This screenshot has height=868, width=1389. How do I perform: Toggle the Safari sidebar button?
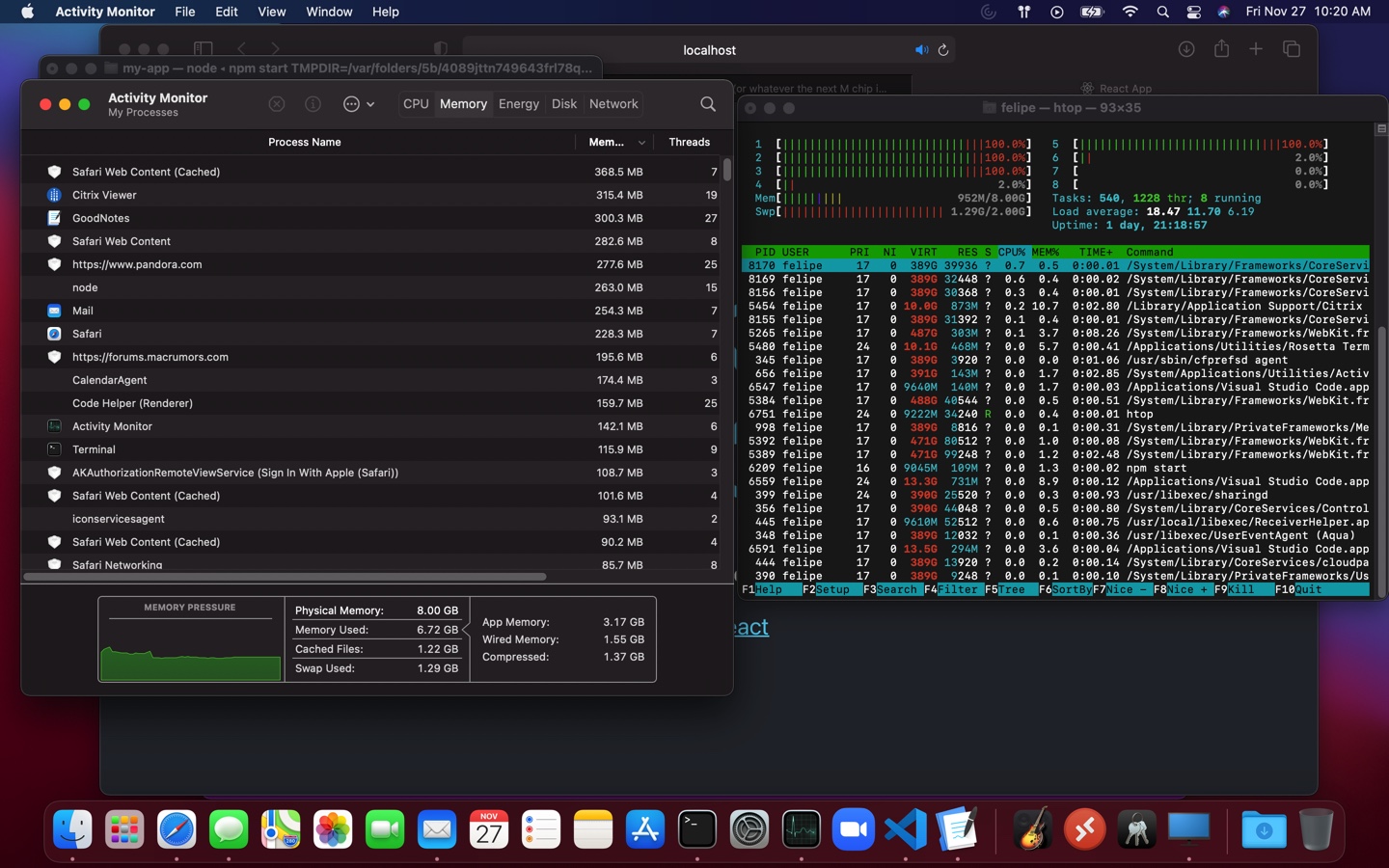click(x=203, y=49)
